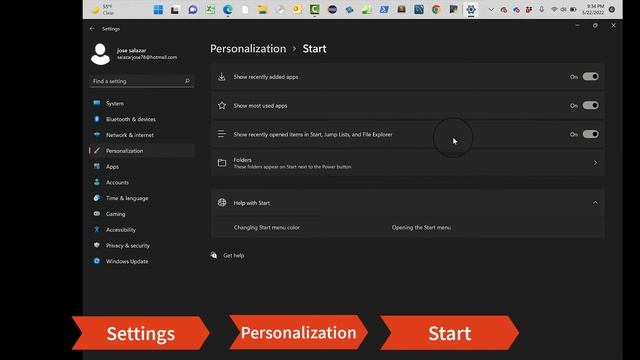
Task: Open the Camtasia icon in taskbar
Action: click(315, 9)
